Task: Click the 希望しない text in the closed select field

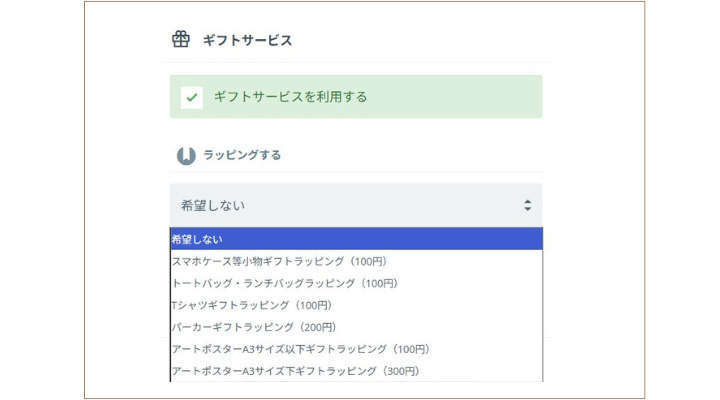Action: [x=213, y=205]
